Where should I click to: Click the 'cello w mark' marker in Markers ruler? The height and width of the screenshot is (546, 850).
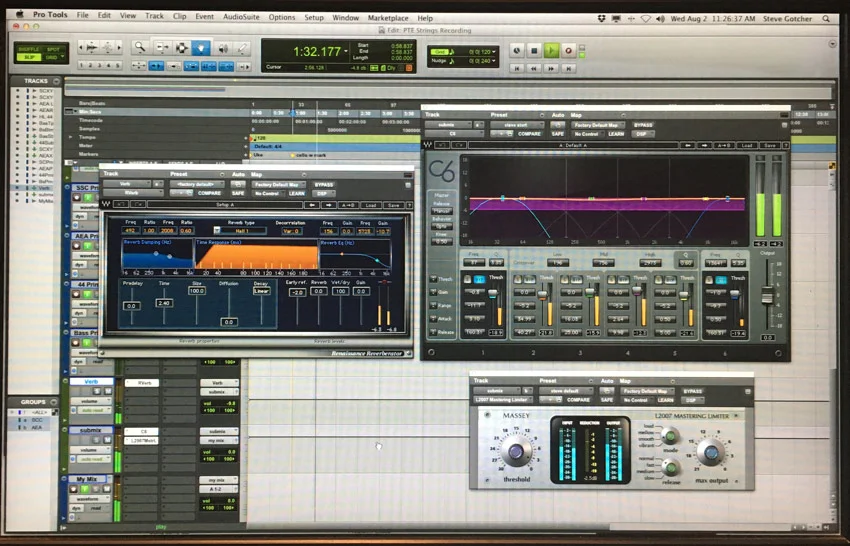point(309,155)
